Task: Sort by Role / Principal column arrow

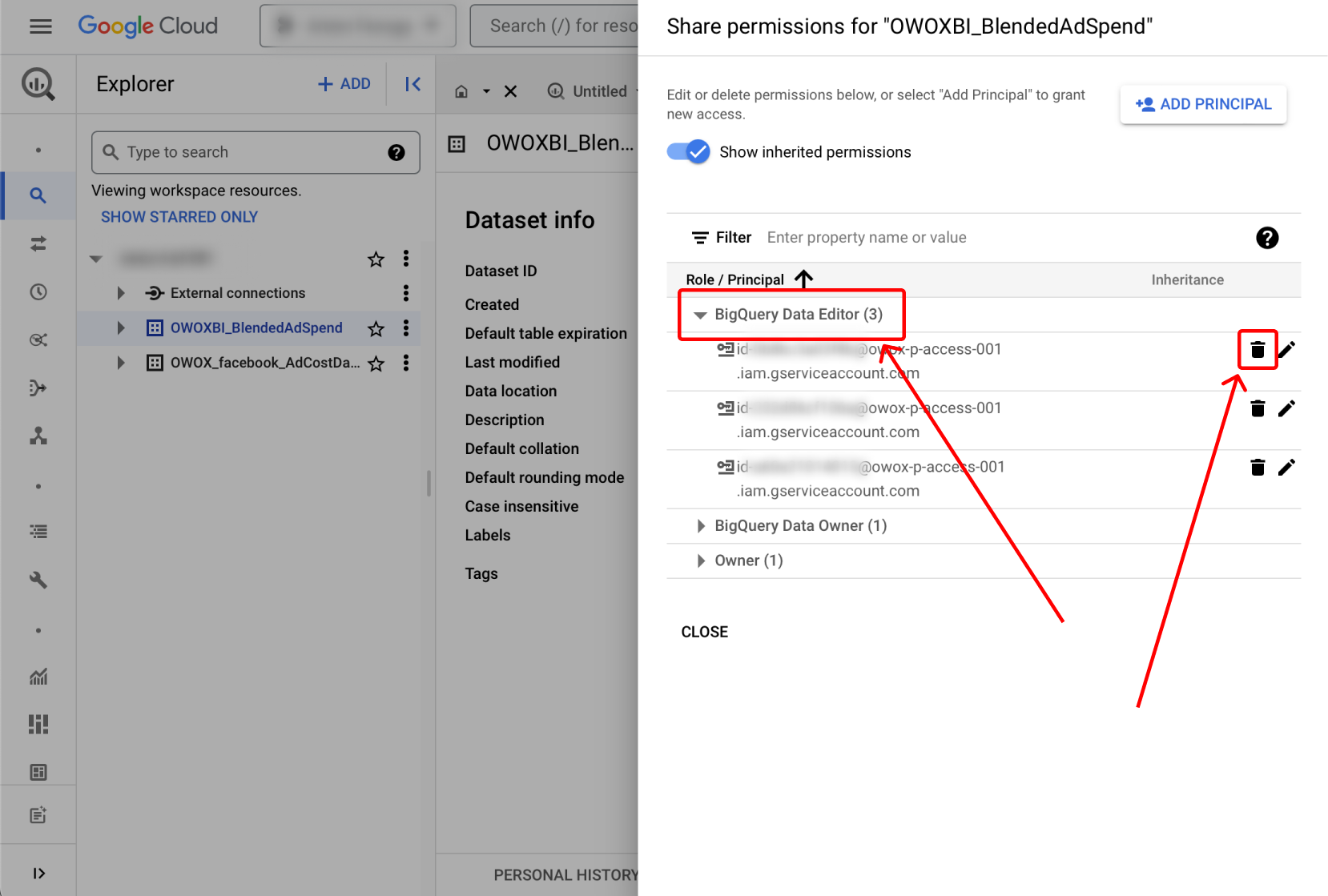Action: tap(803, 279)
